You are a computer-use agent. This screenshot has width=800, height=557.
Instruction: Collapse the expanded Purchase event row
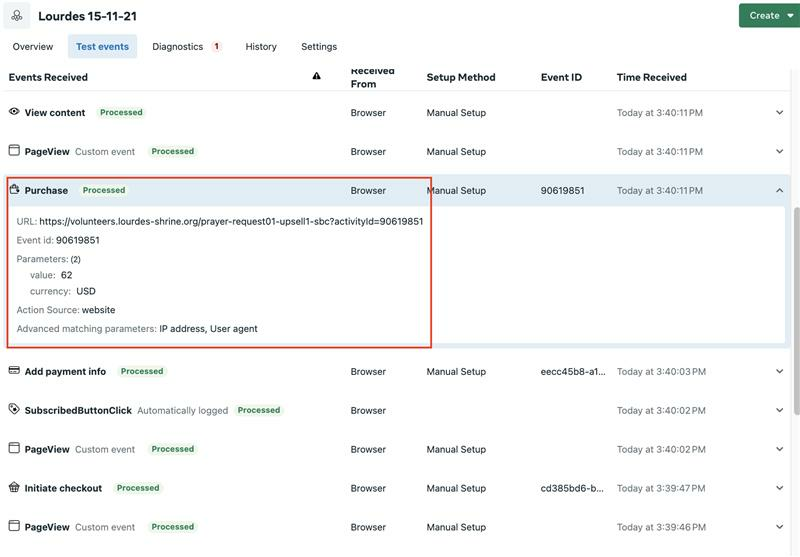(779, 190)
